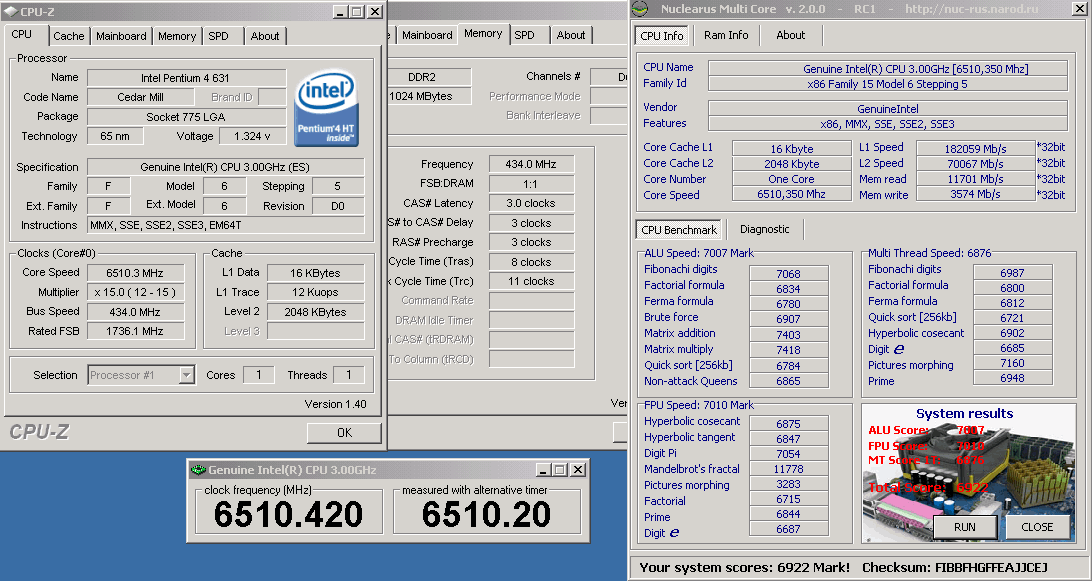
Task: Select the CPU Benchmark tab
Action: click(x=679, y=230)
